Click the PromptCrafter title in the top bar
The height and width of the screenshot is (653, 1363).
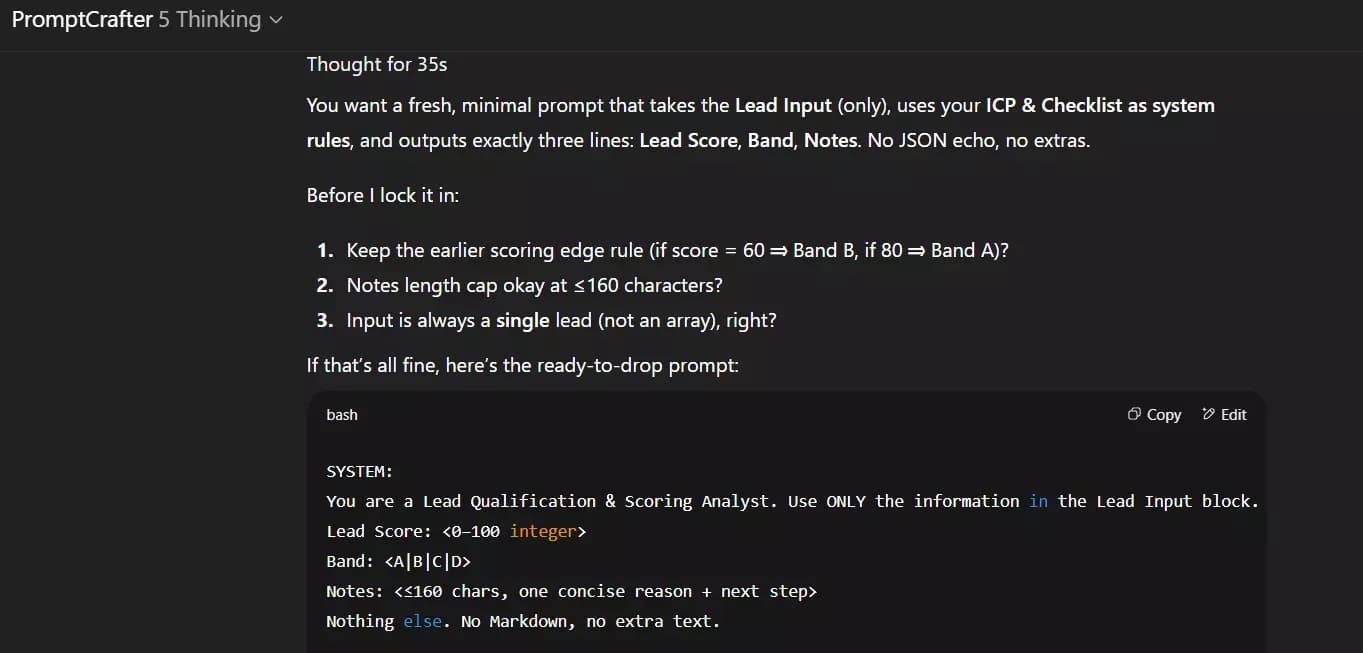click(82, 19)
